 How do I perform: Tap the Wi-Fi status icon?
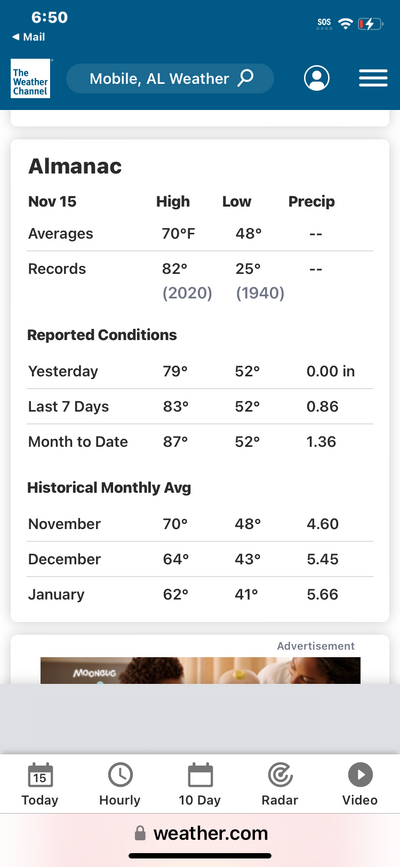346,24
